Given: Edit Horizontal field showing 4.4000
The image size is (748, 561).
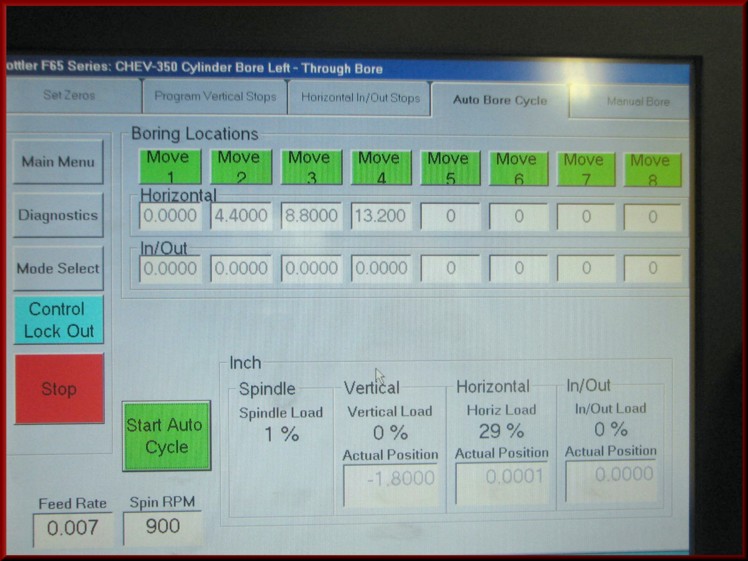Looking at the screenshot, I should [x=241, y=216].
